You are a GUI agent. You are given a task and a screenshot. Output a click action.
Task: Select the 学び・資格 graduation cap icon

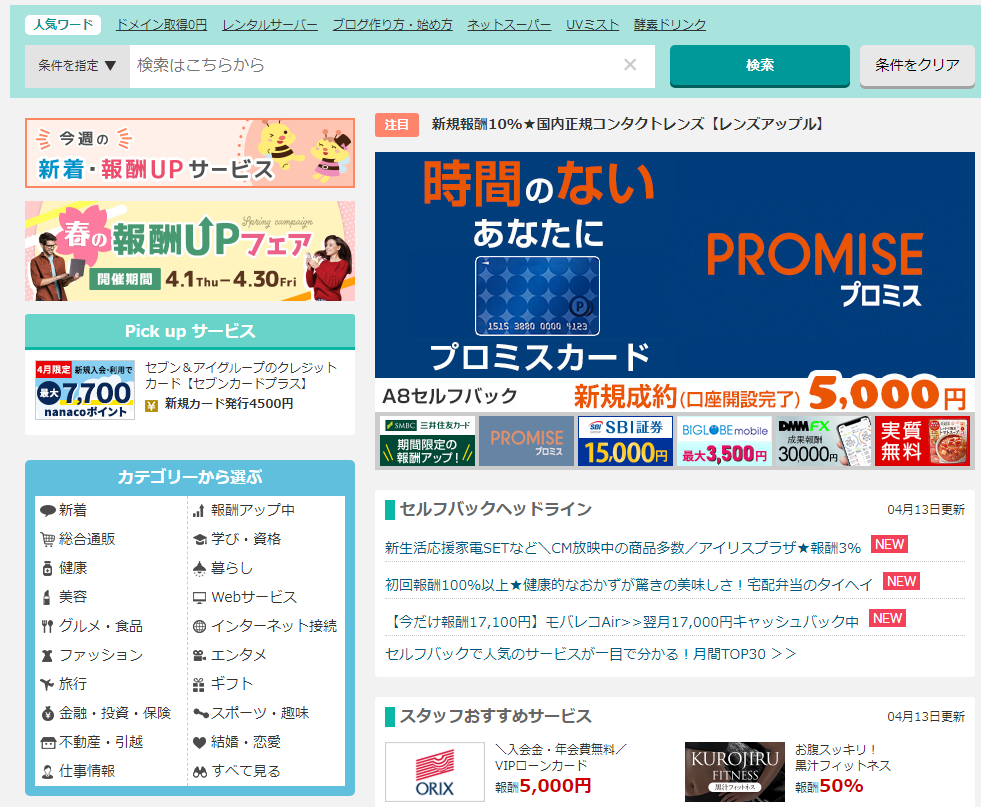(200, 539)
